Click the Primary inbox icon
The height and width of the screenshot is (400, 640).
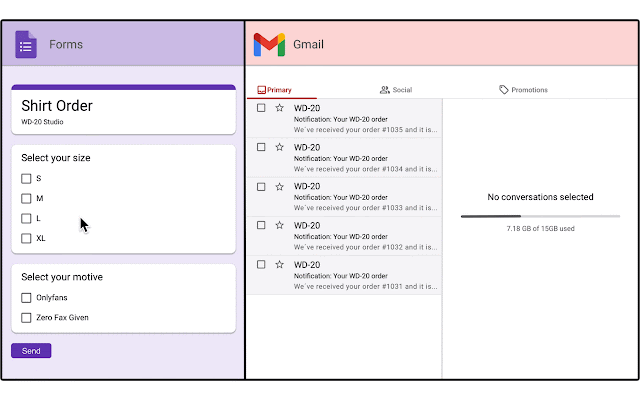click(x=261, y=90)
